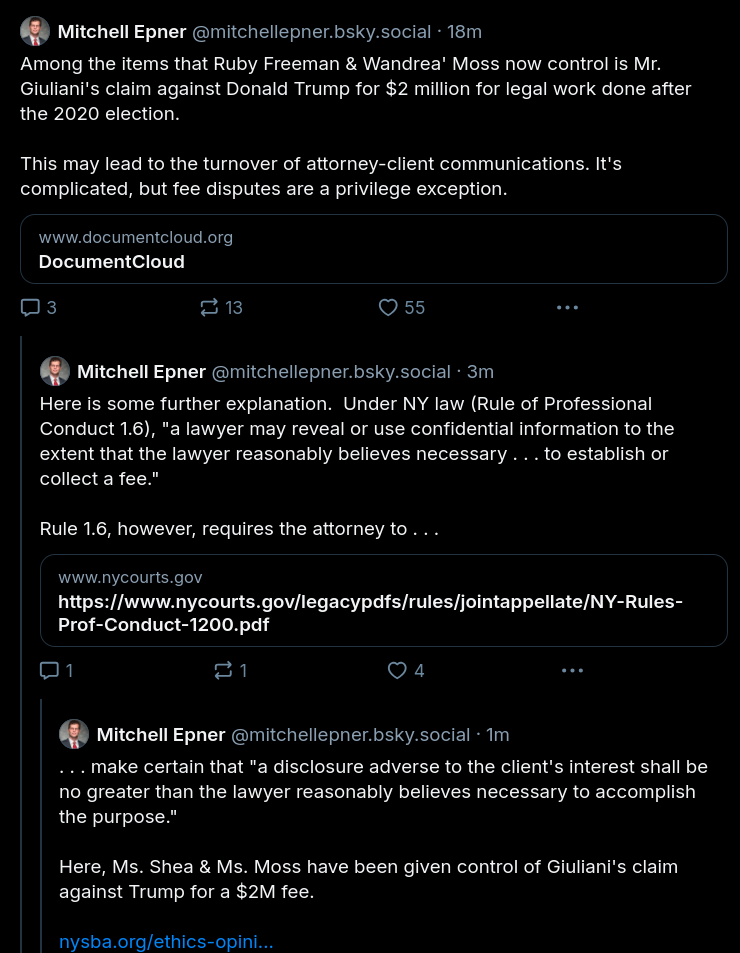This screenshot has height=953, width=740.
Task: Click the 3m timestamp on second post
Action: tap(481, 372)
